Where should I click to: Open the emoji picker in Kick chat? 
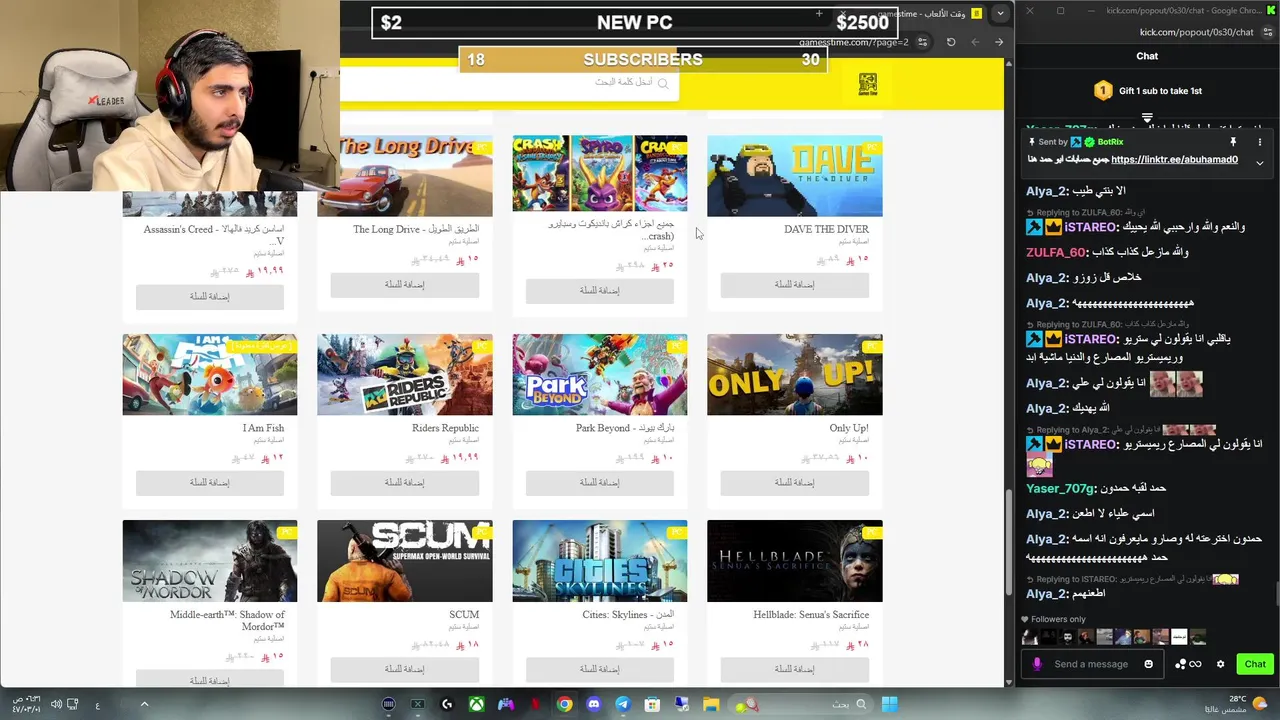1148,664
